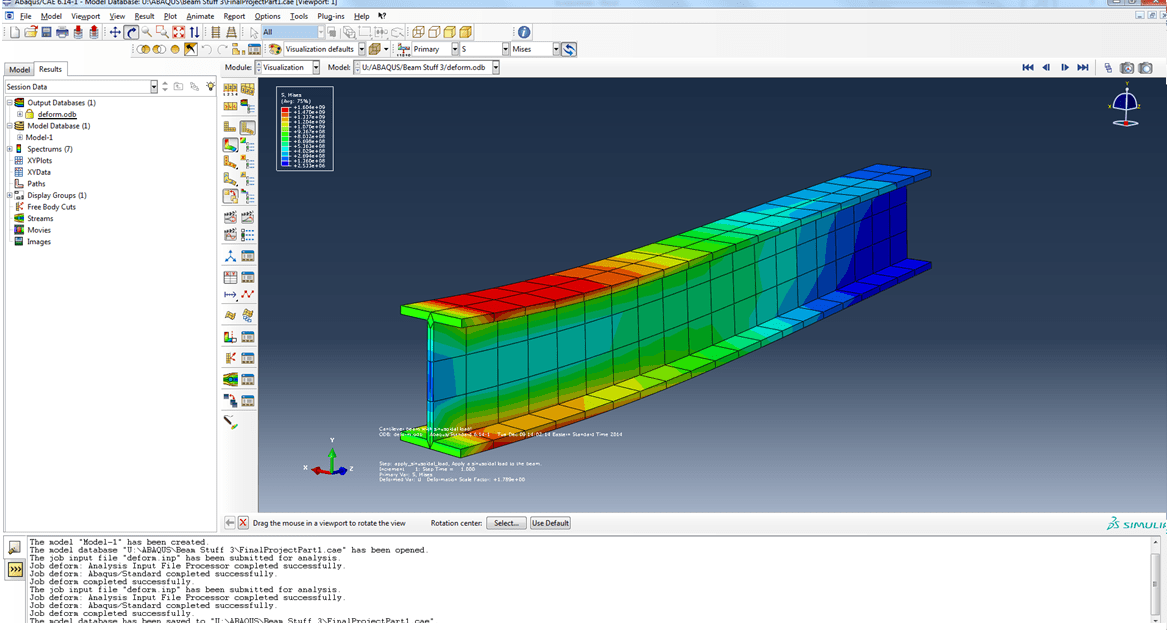
Task: Select the Rotate View tool
Action: pyautogui.click(x=131, y=32)
